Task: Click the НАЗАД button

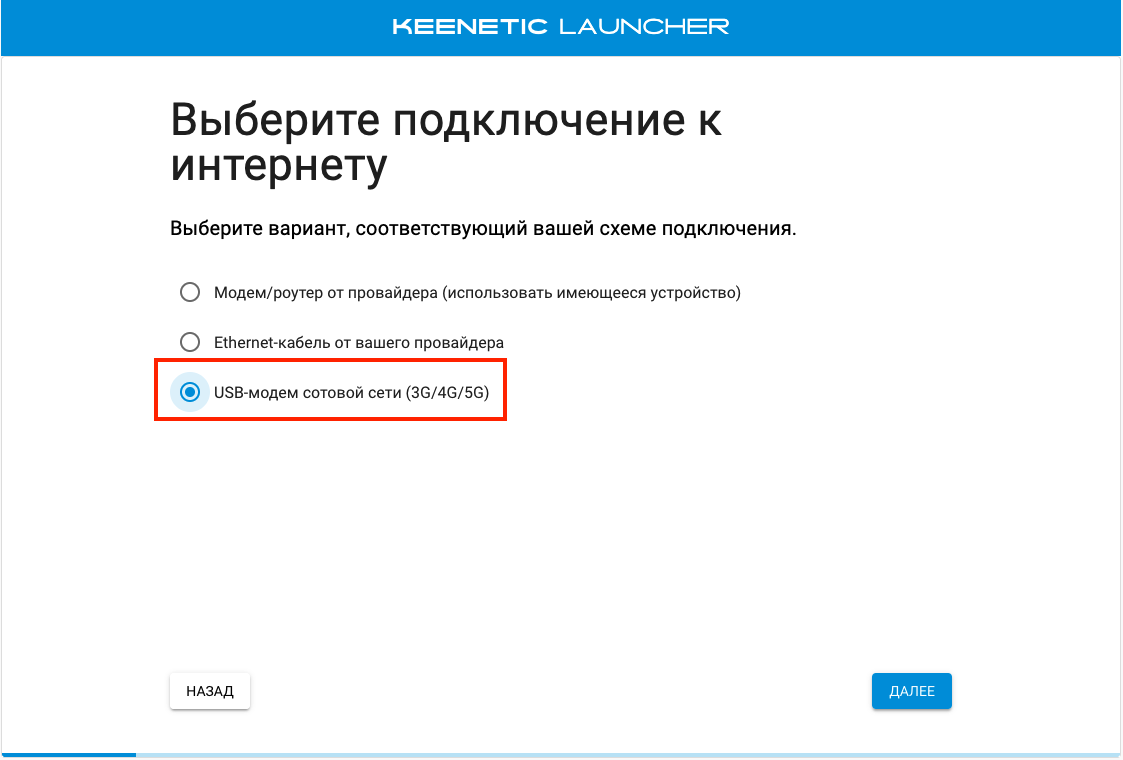Action: (x=210, y=691)
